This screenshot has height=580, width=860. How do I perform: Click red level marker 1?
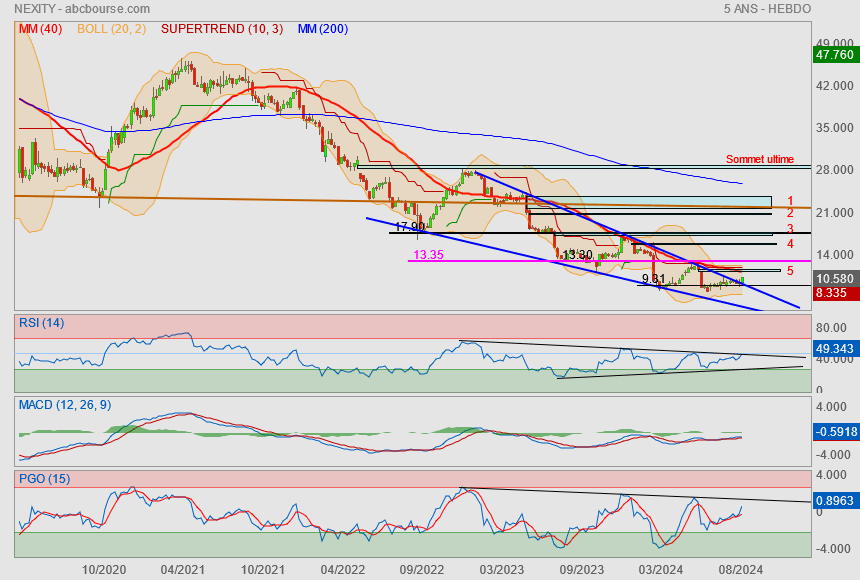(x=790, y=201)
